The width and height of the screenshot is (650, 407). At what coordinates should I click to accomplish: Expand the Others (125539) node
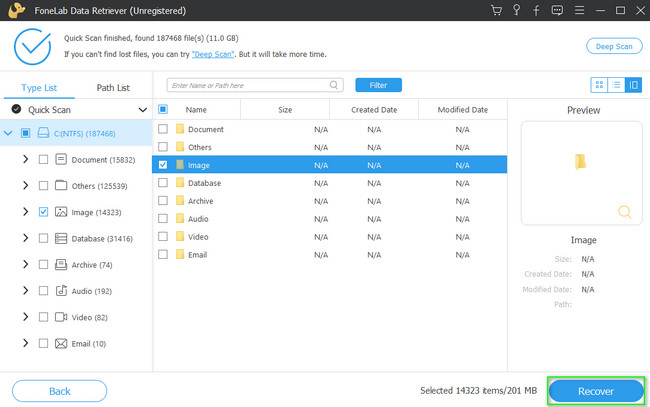[x=25, y=185]
